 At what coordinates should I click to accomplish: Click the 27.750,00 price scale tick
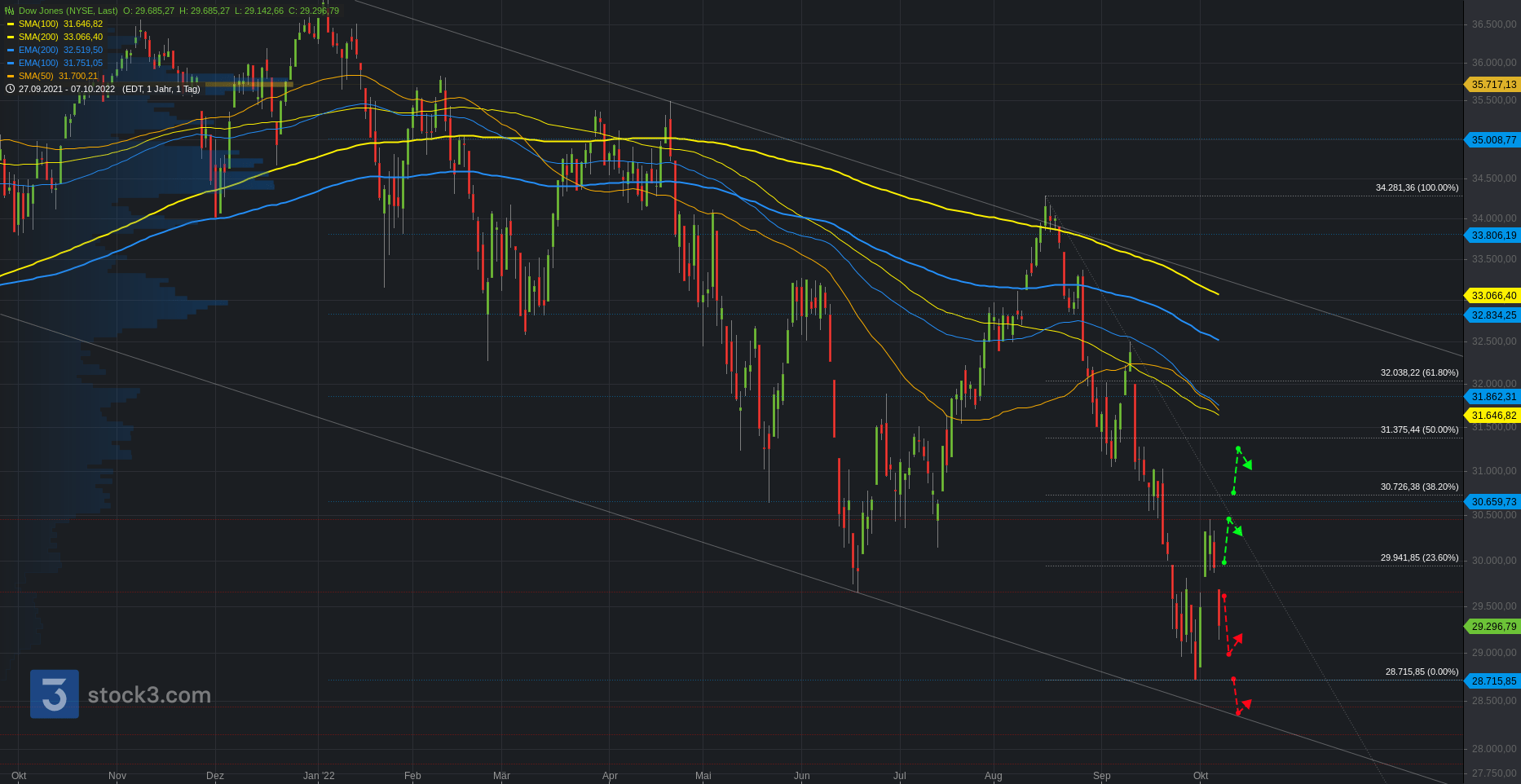tap(1494, 773)
